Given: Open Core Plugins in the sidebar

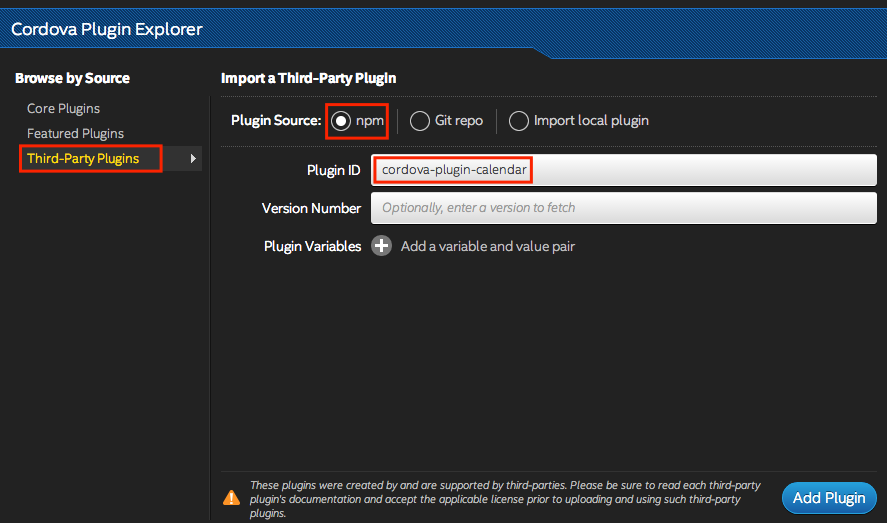Looking at the screenshot, I should [63, 109].
